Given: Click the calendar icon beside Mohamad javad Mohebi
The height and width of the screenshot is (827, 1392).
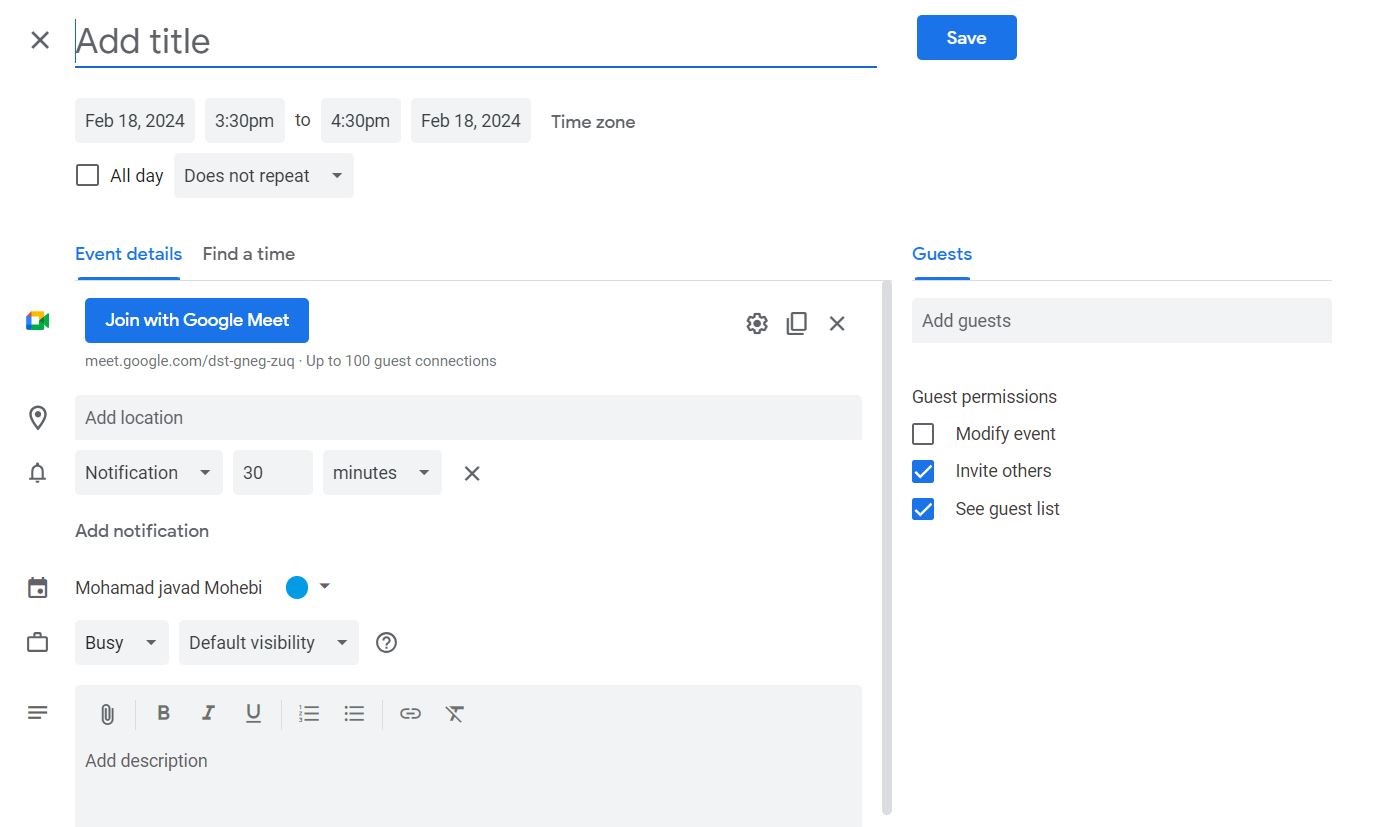Looking at the screenshot, I should [38, 588].
